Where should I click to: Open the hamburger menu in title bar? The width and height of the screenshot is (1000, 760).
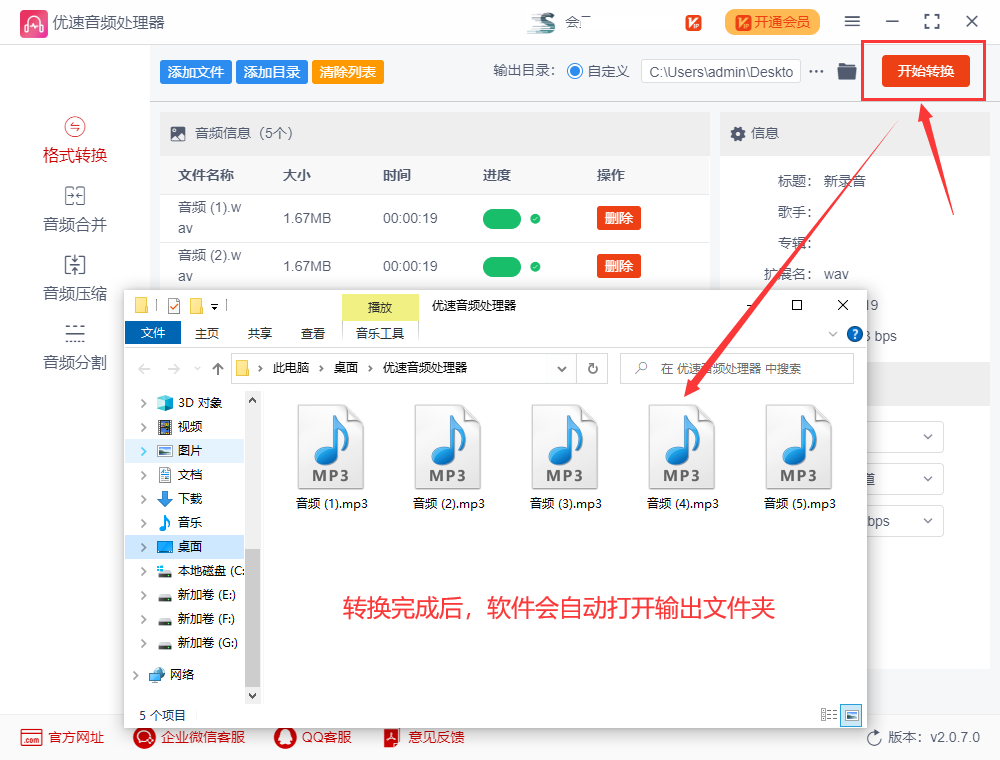[x=852, y=22]
